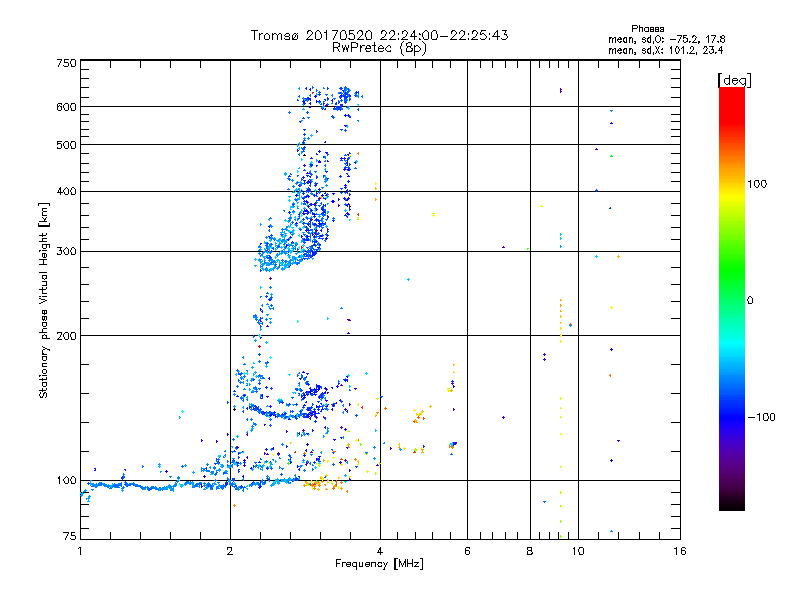The width and height of the screenshot is (800, 600).
Task: Click the y-axis tick label '500'
Action: point(66,145)
